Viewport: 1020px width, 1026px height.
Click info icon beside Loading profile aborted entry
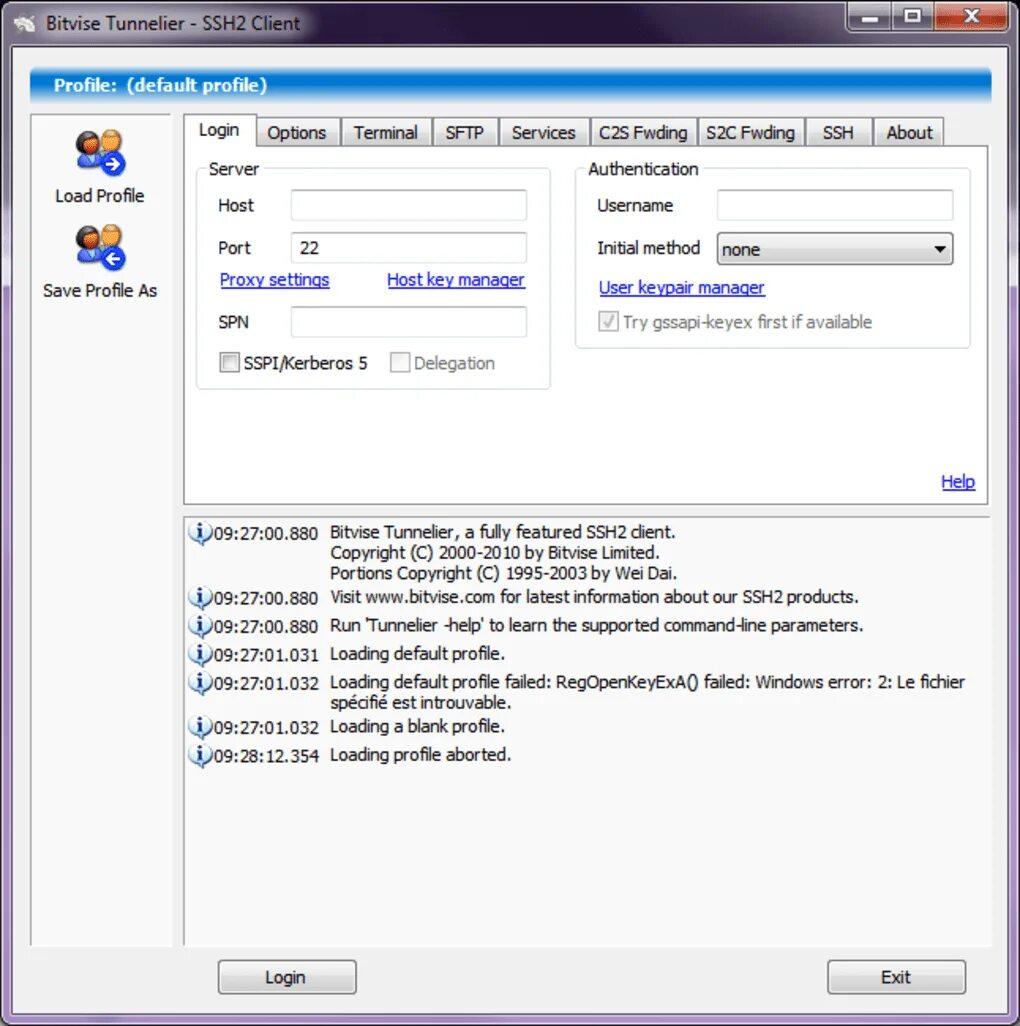tap(200, 756)
